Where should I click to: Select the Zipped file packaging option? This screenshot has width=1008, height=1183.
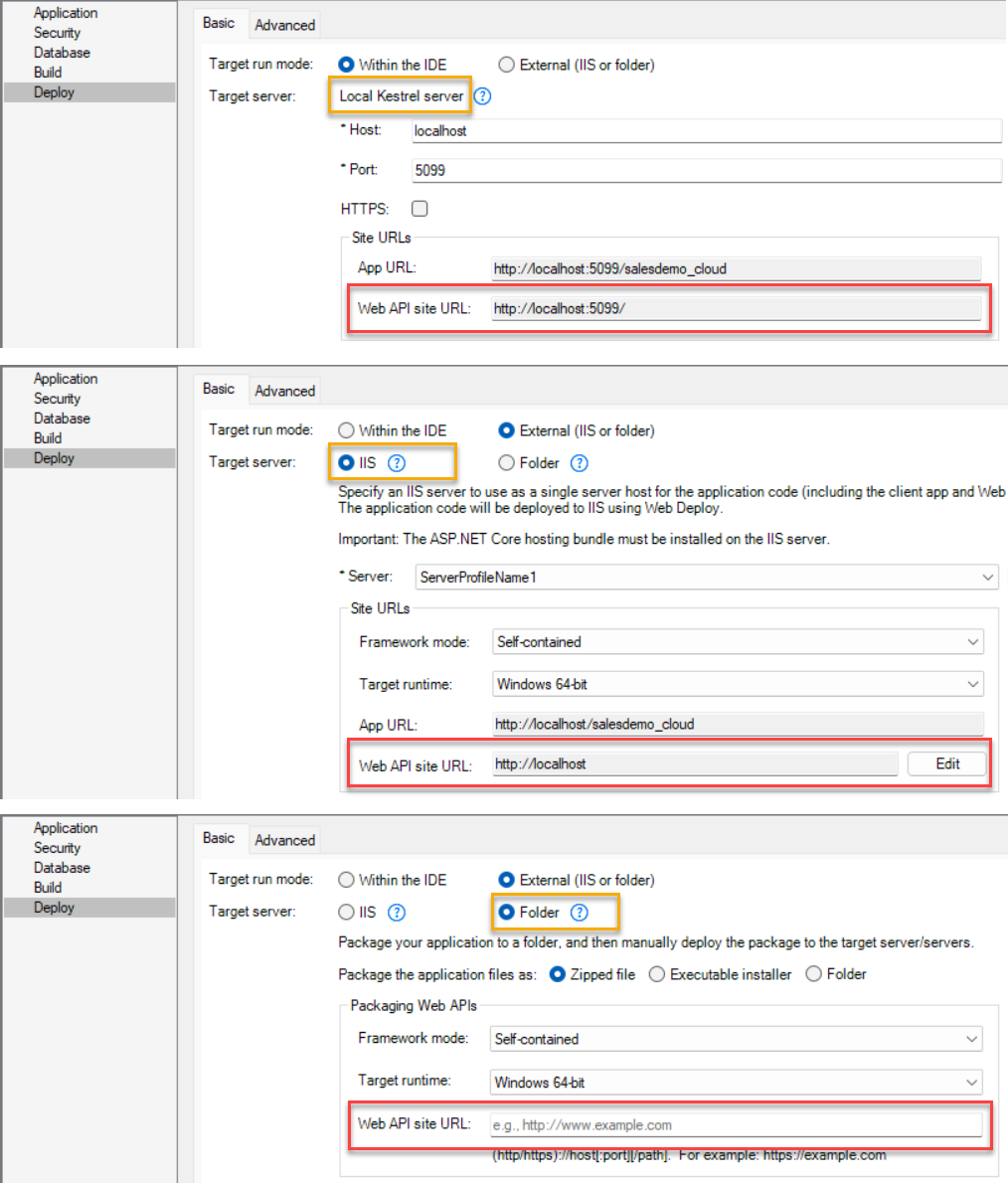click(558, 974)
